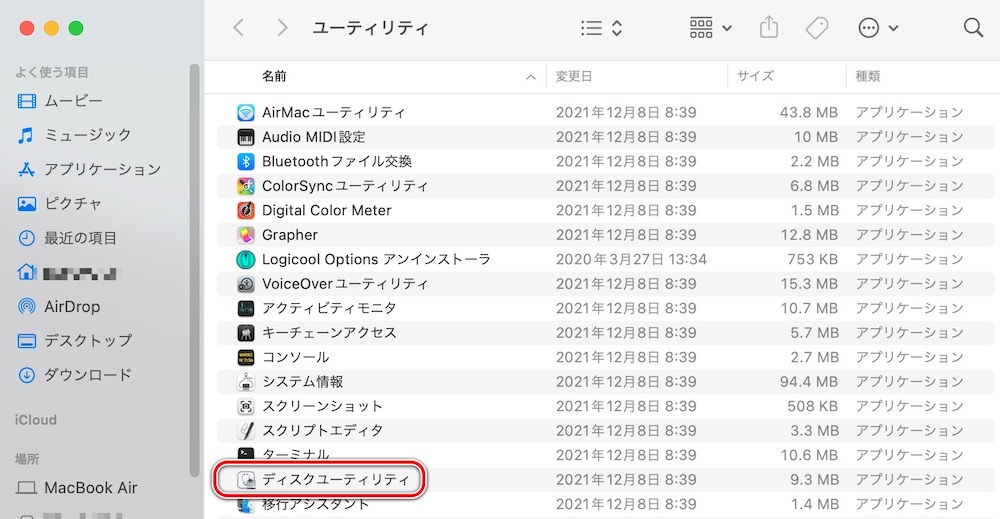Click the コンソール app icon
Viewport: 1000px width, 519px height.
point(246,357)
